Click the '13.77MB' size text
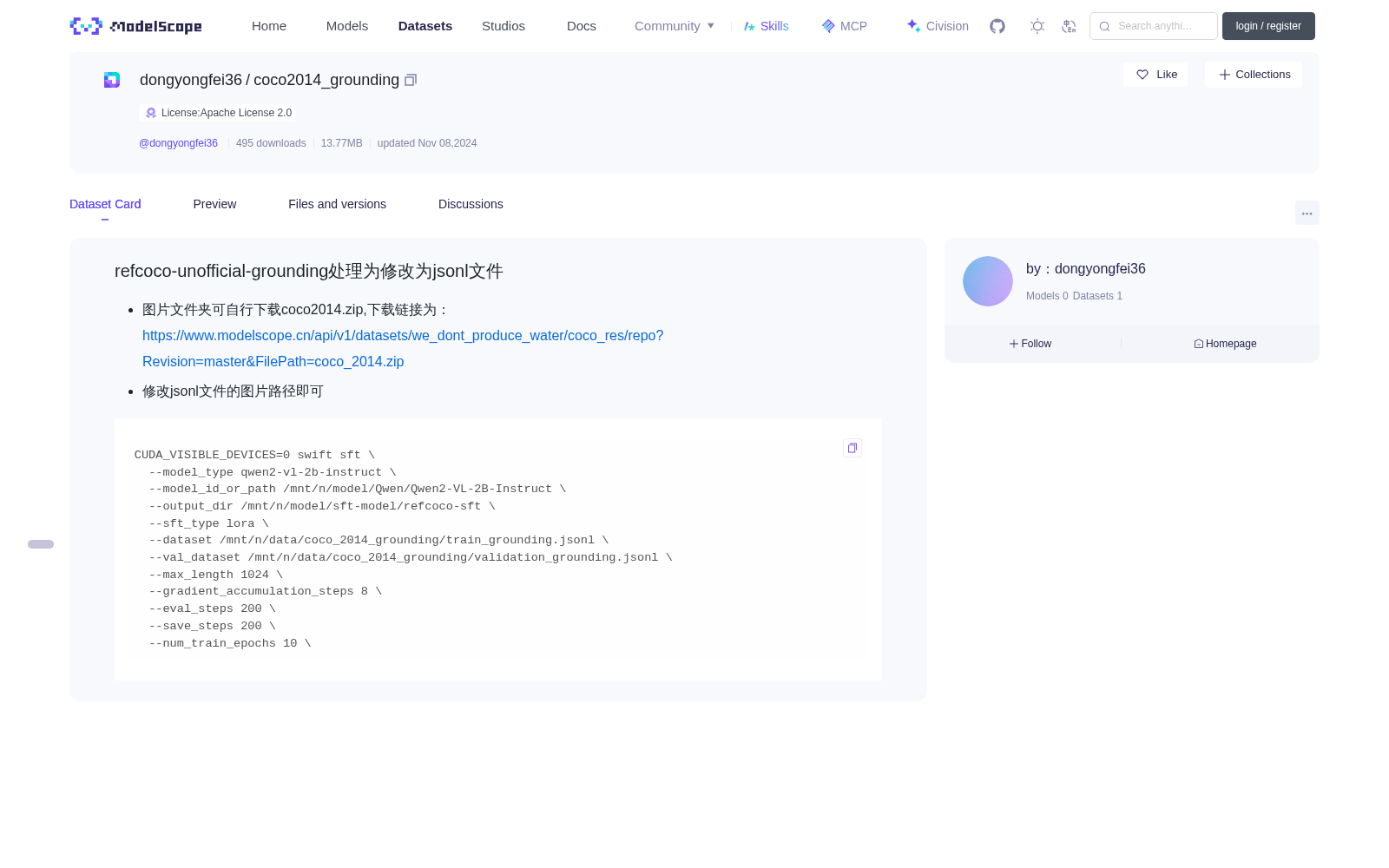This screenshot has width=1389, height=868. (x=342, y=143)
